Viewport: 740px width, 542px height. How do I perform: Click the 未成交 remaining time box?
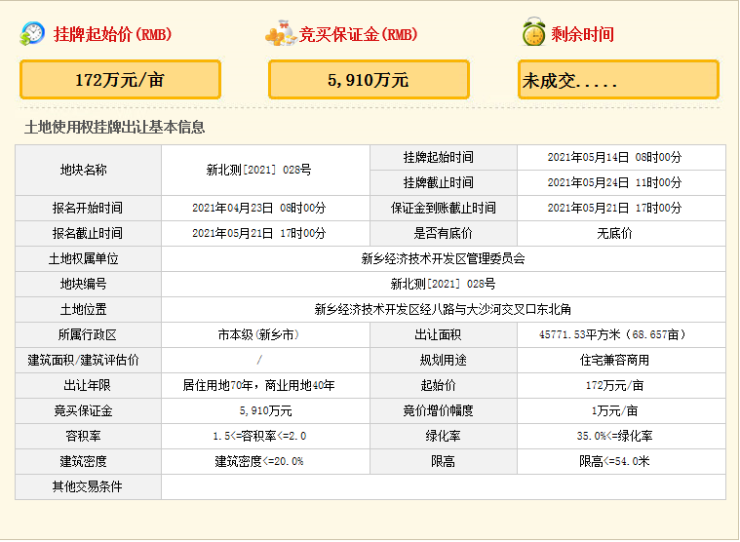pos(618,80)
